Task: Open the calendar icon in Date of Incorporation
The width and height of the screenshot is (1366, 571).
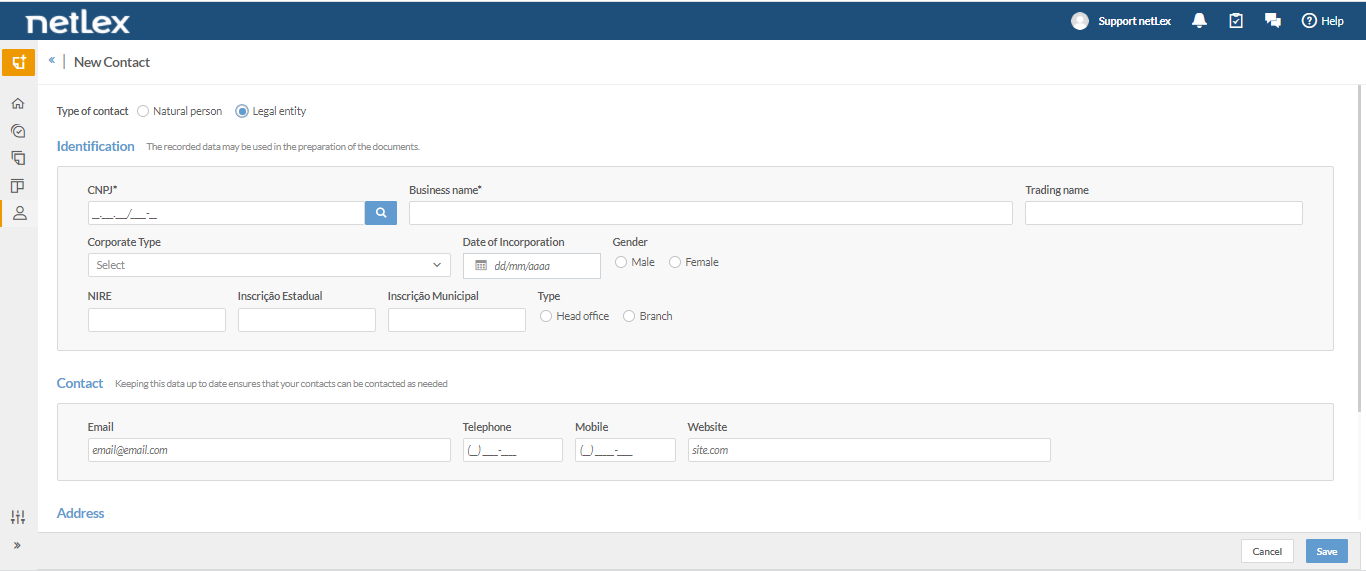Action: [480, 266]
